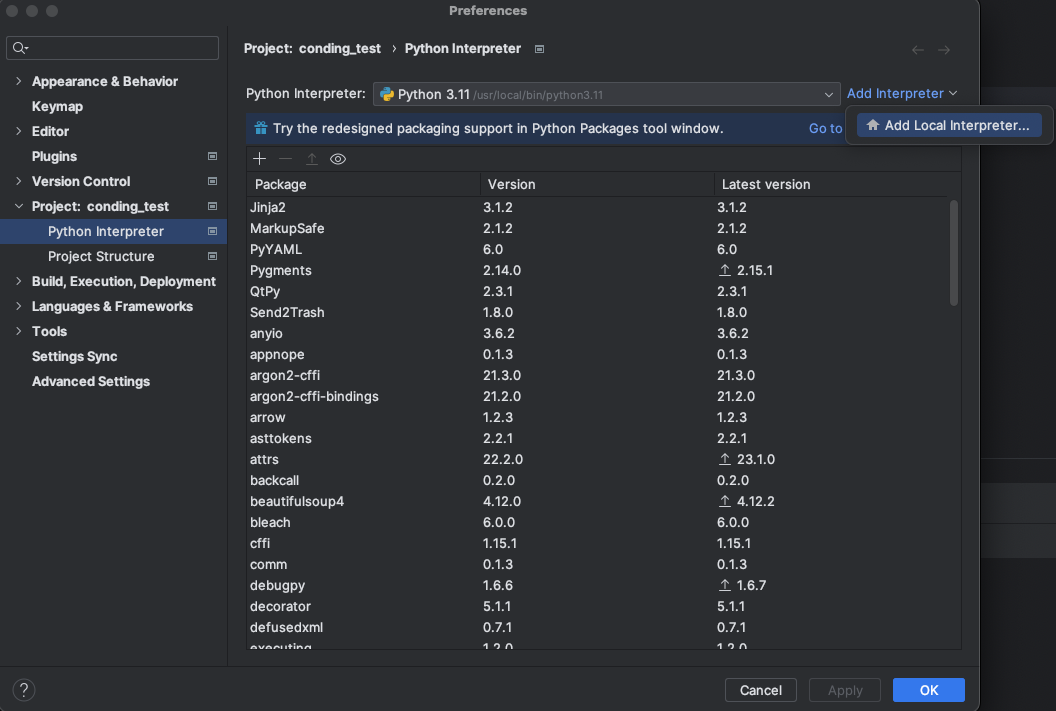The width and height of the screenshot is (1056, 711).
Task: Select the defusedxml package row
Action: pyautogui.click(x=597, y=628)
